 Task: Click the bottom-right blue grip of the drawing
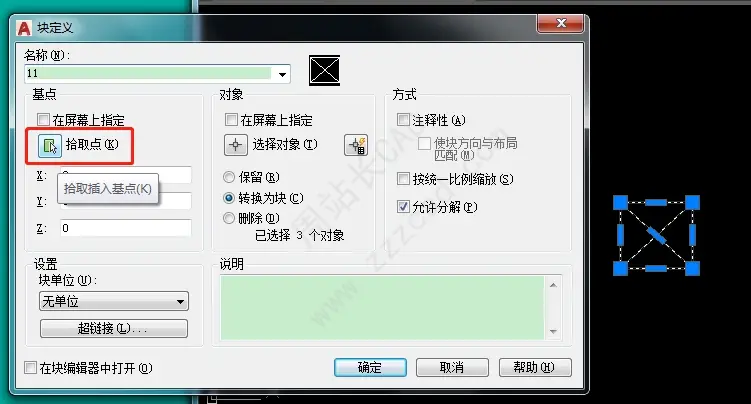pos(692,268)
